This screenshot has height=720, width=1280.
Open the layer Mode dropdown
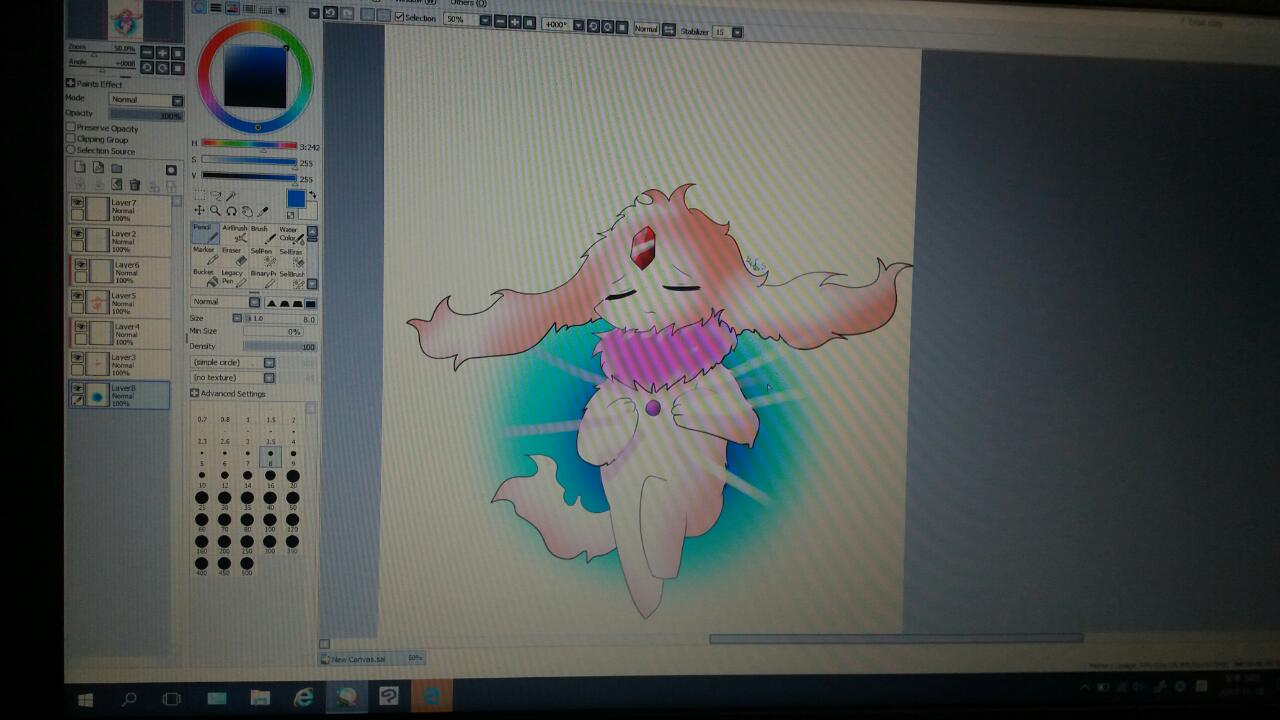pos(146,100)
